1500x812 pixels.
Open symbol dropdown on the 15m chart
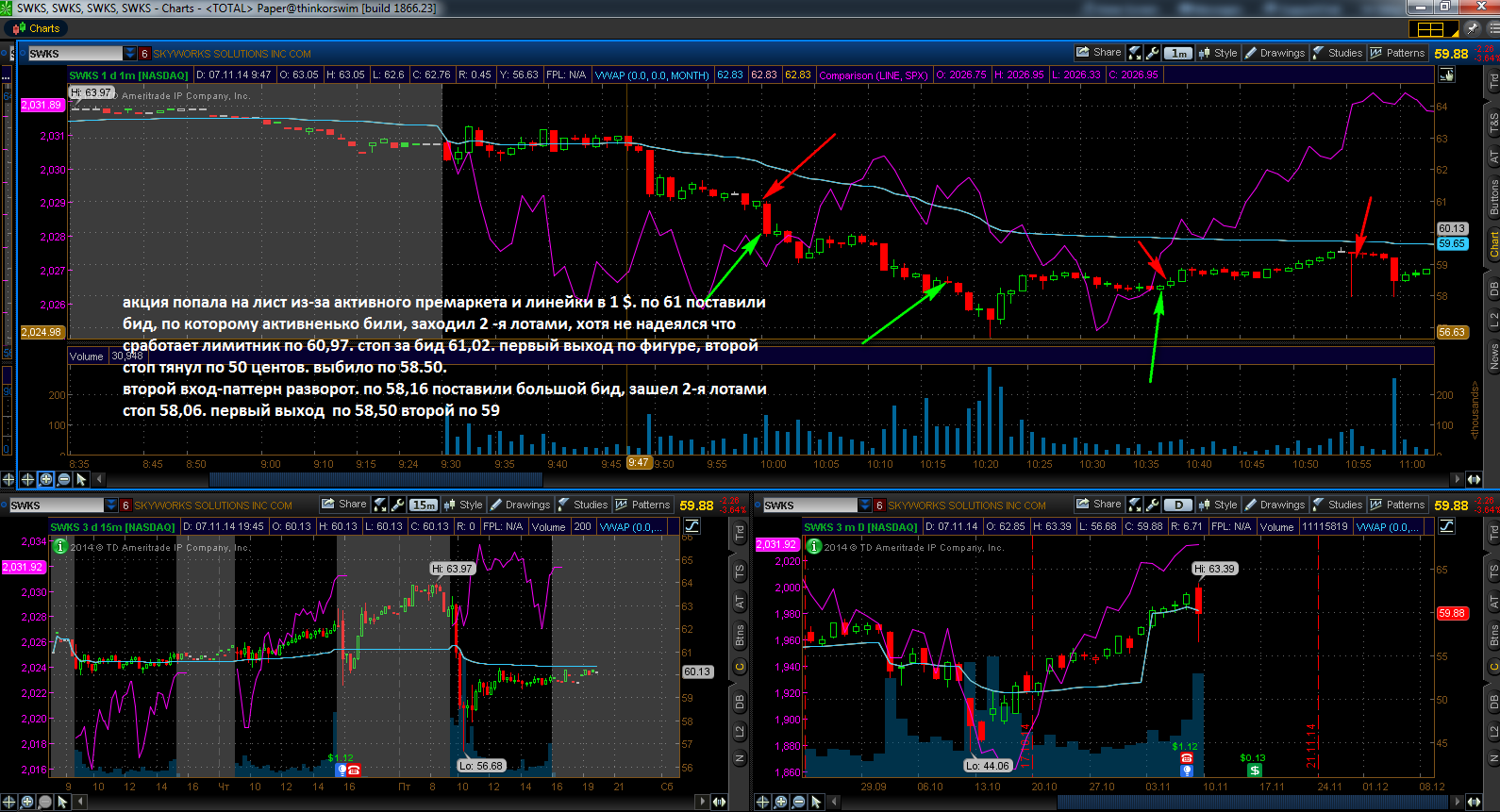[111, 505]
